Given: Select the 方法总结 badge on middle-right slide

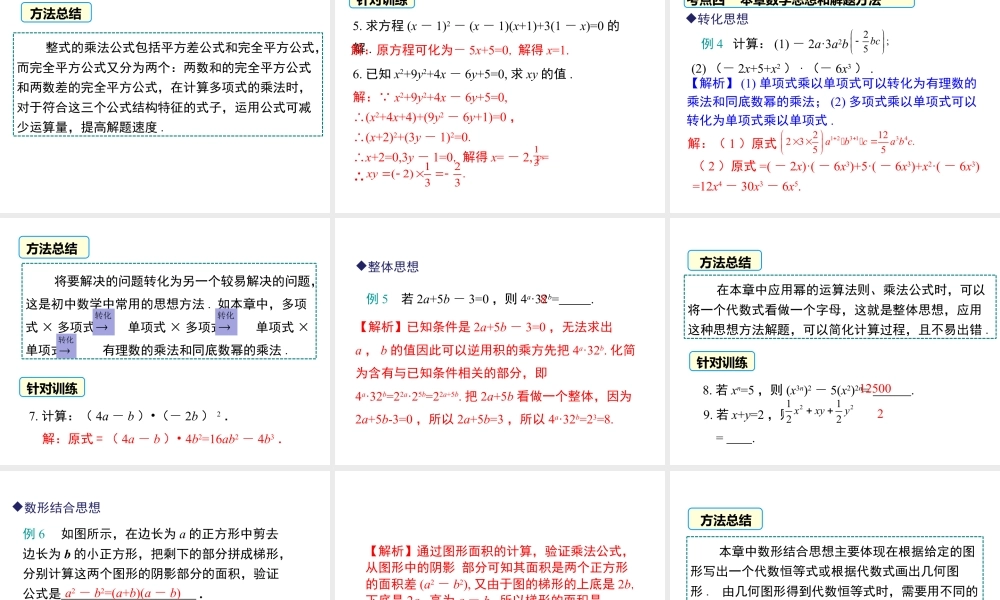Looking at the screenshot, I should (x=723, y=260).
